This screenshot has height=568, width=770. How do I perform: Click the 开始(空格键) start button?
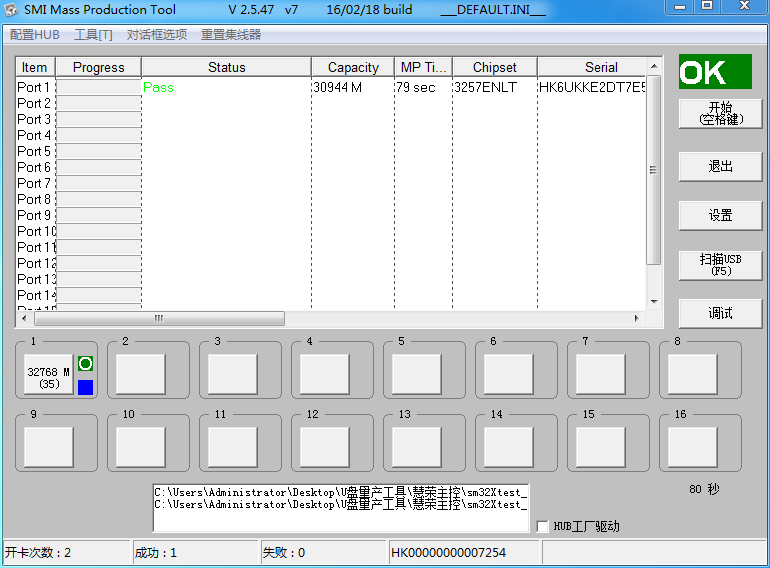tap(720, 114)
